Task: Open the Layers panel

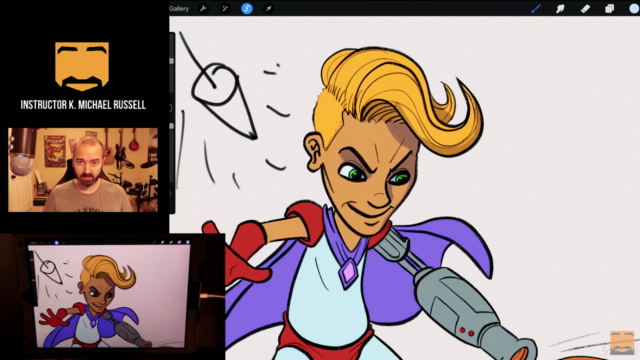Action: click(x=609, y=9)
